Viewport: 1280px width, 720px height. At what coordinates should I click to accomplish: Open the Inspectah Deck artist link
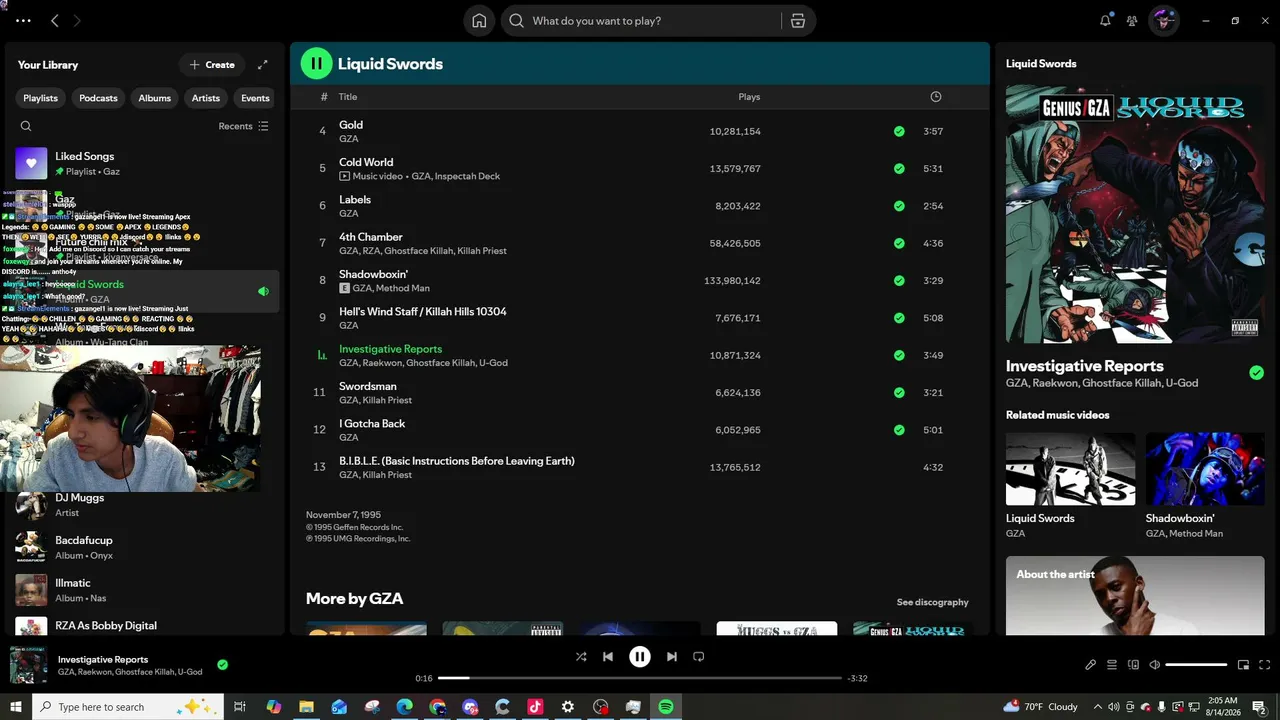467,176
